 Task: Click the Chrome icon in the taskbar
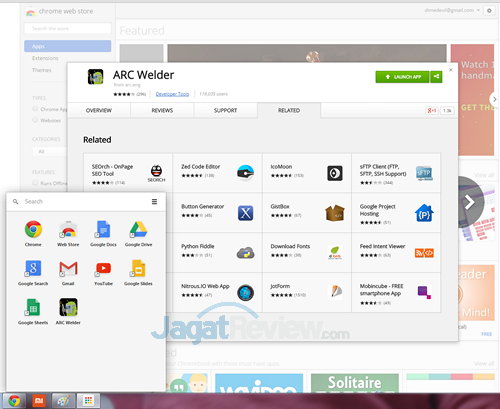click(14, 400)
